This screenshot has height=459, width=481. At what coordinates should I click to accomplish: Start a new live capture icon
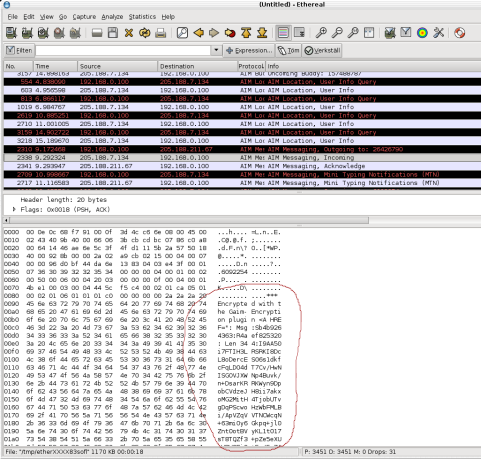point(43,33)
